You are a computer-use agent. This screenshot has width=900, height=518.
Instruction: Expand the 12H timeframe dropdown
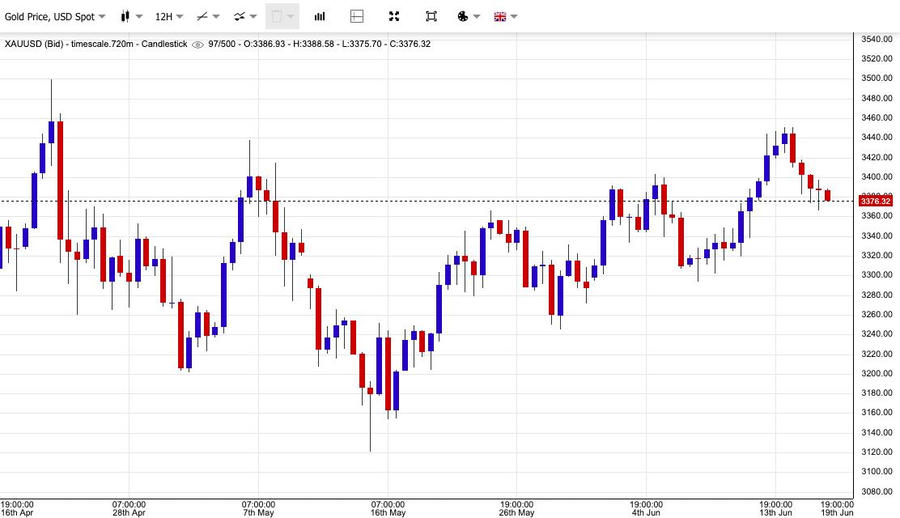point(168,17)
